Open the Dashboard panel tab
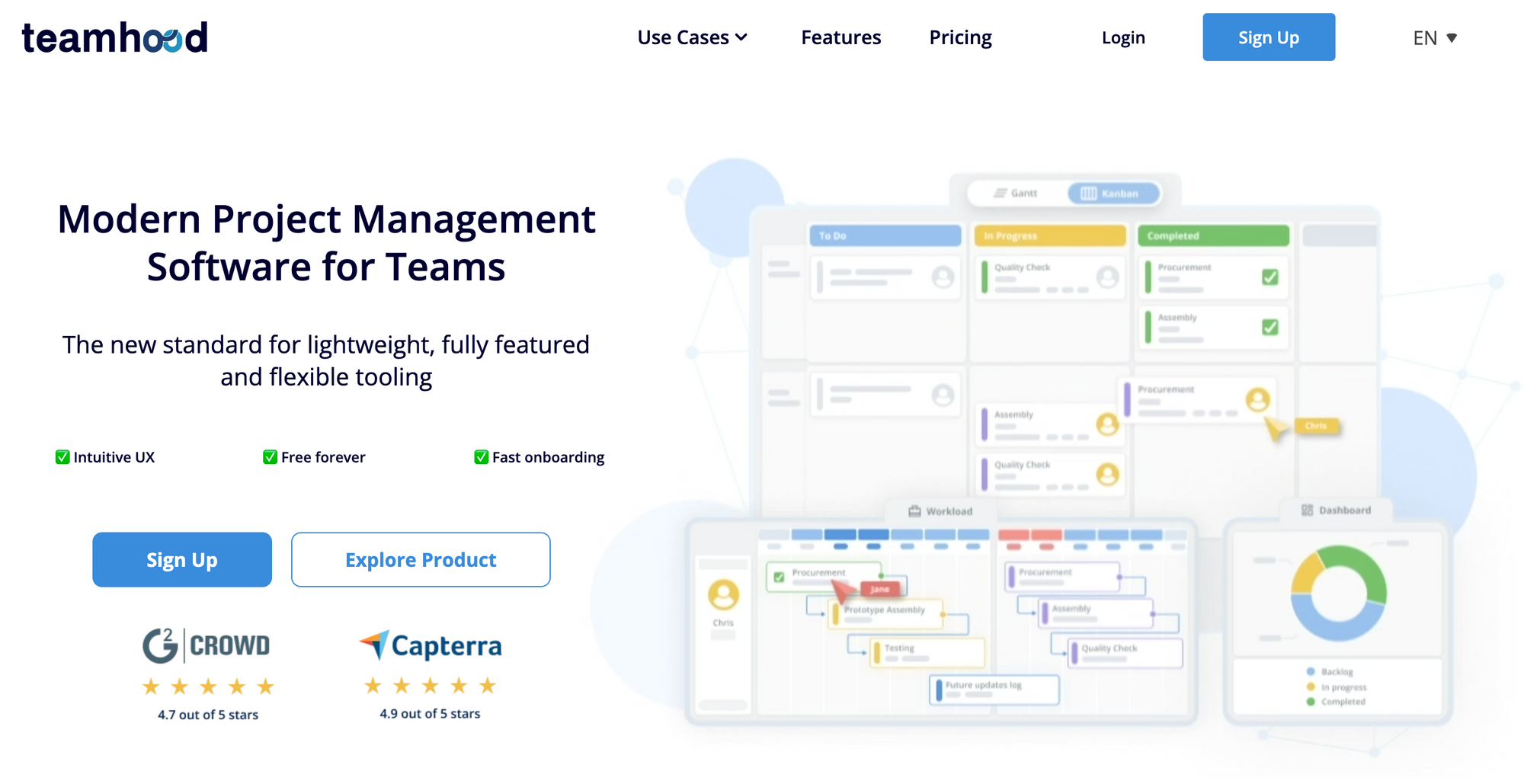 (x=1337, y=510)
